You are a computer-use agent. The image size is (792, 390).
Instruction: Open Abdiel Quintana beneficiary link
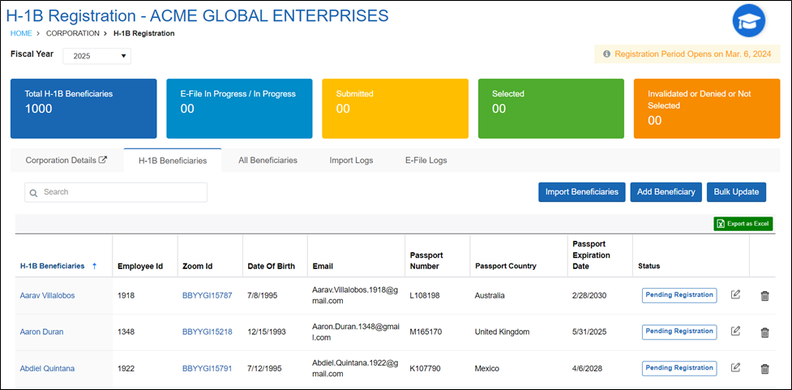(x=47, y=368)
